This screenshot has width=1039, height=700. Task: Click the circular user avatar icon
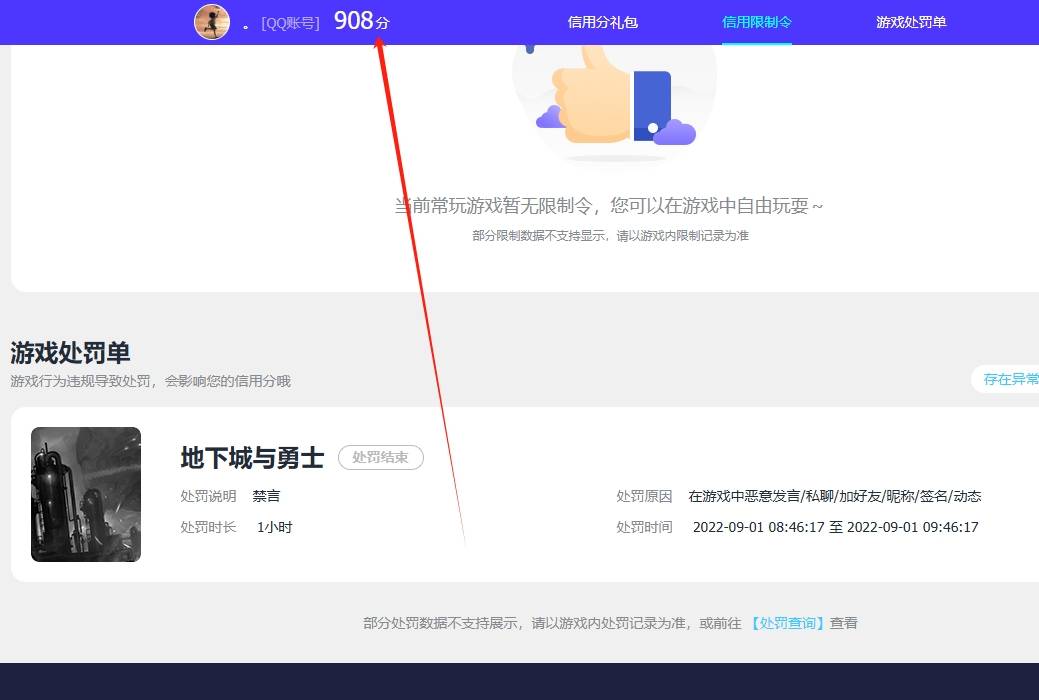(x=212, y=21)
